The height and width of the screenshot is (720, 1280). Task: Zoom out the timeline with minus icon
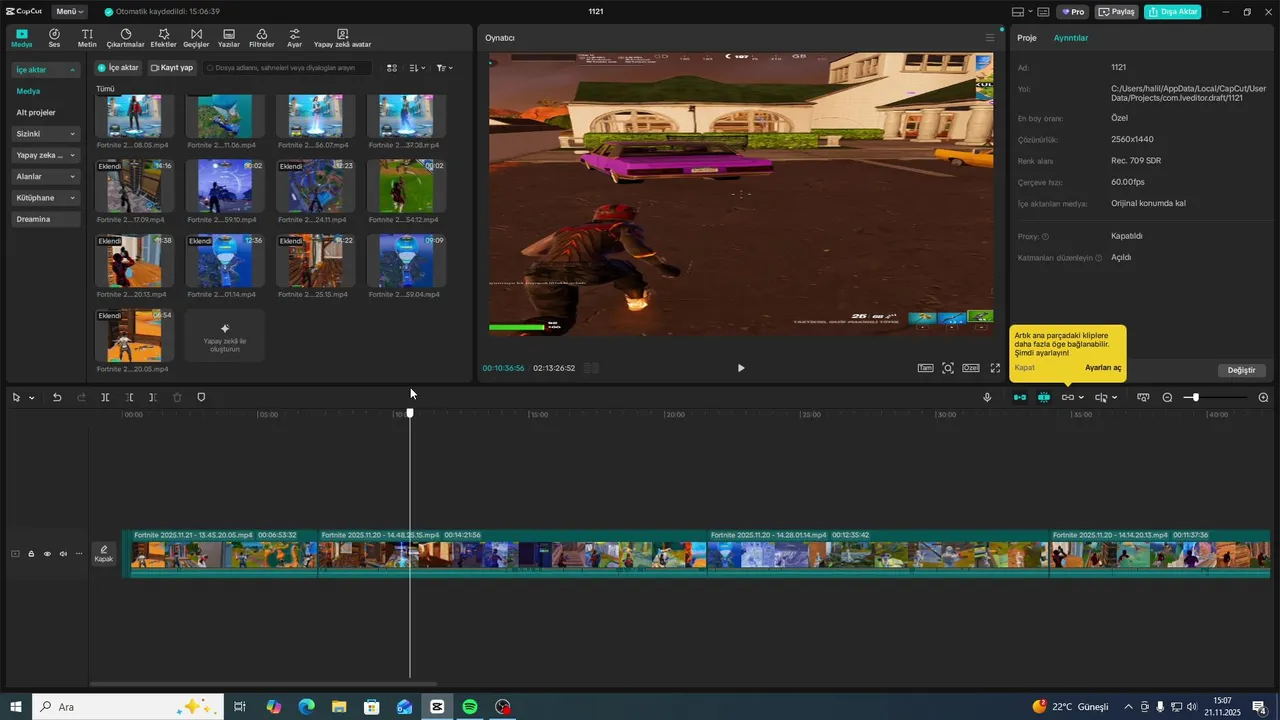[1167, 397]
